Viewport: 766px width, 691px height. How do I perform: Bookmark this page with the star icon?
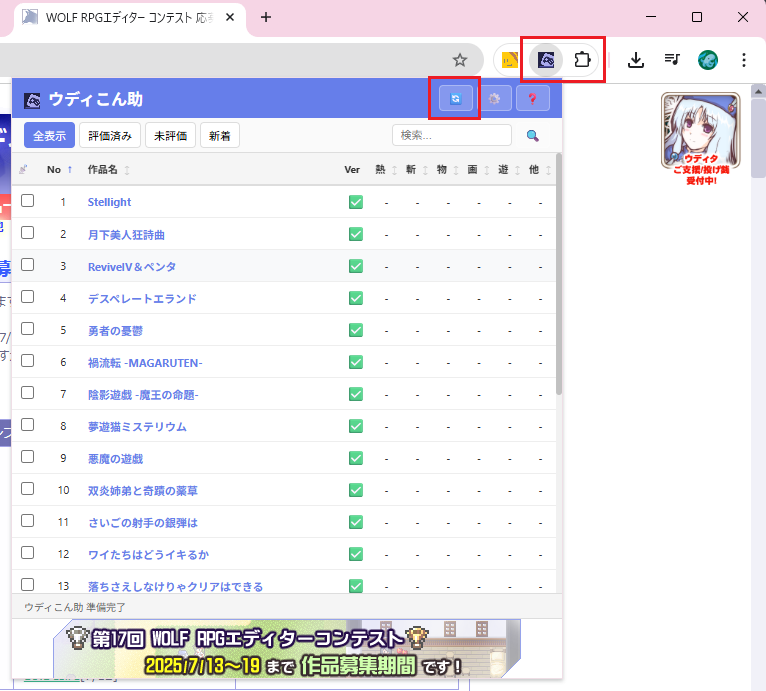[x=459, y=60]
